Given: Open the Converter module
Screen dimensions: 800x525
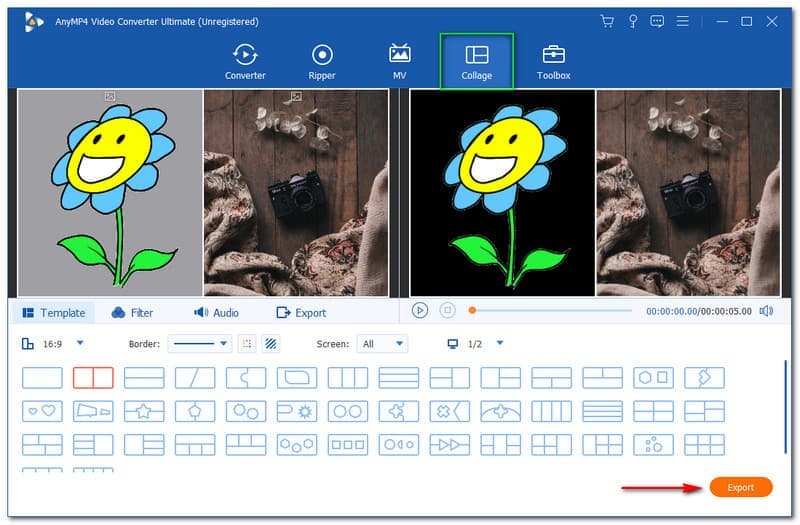Looking at the screenshot, I should (x=245, y=61).
